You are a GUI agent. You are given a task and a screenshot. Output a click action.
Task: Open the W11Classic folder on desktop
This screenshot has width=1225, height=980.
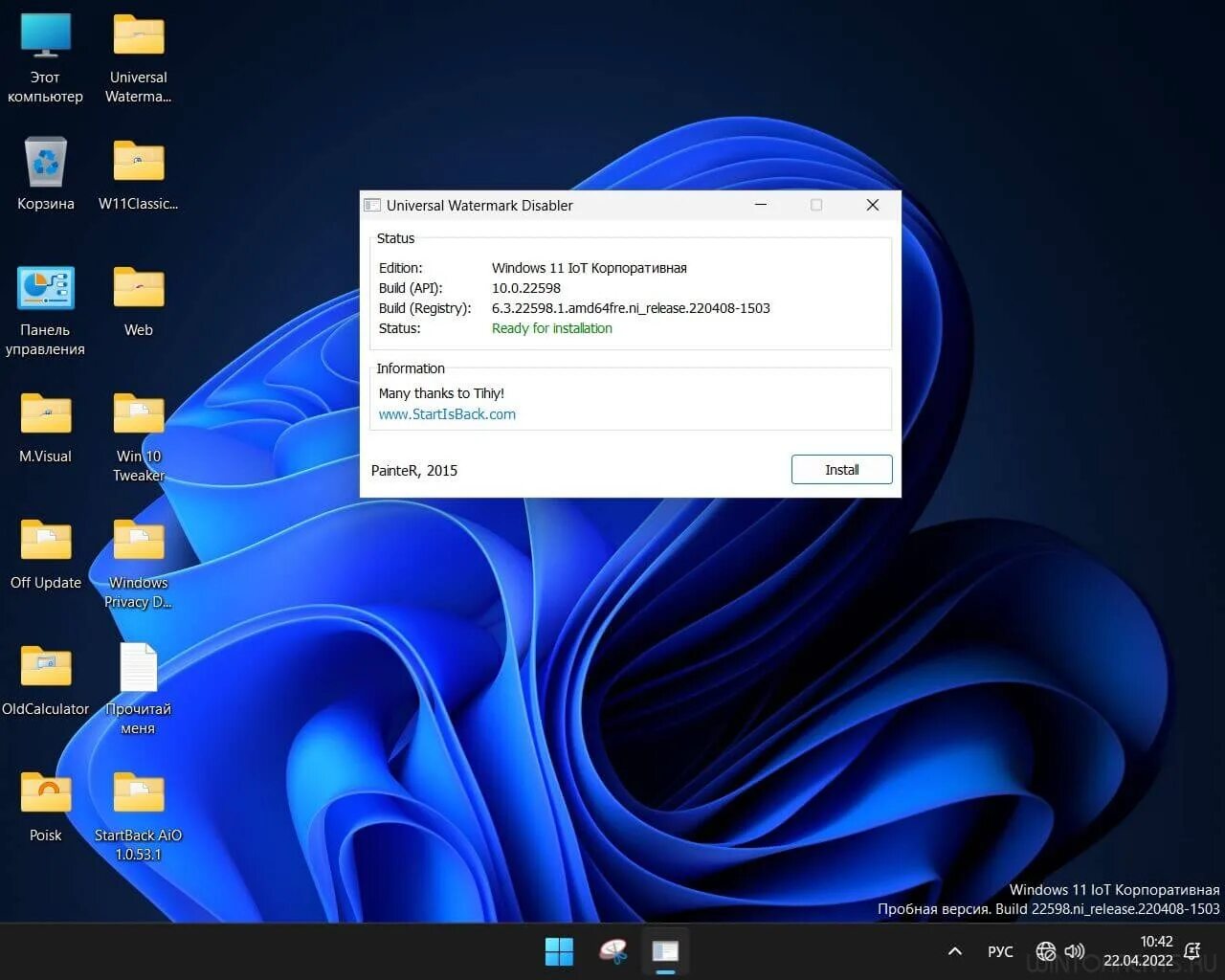(139, 173)
